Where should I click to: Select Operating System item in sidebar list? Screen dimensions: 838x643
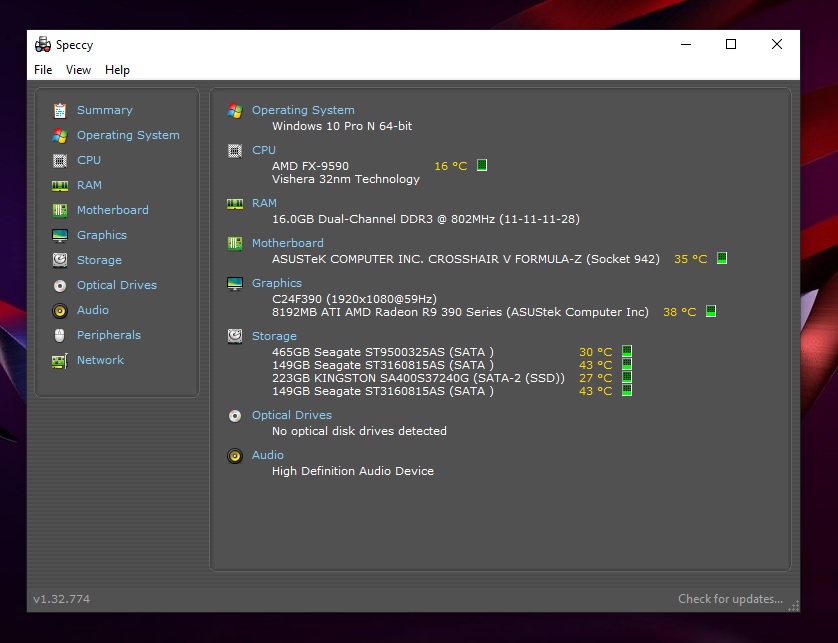coord(128,135)
